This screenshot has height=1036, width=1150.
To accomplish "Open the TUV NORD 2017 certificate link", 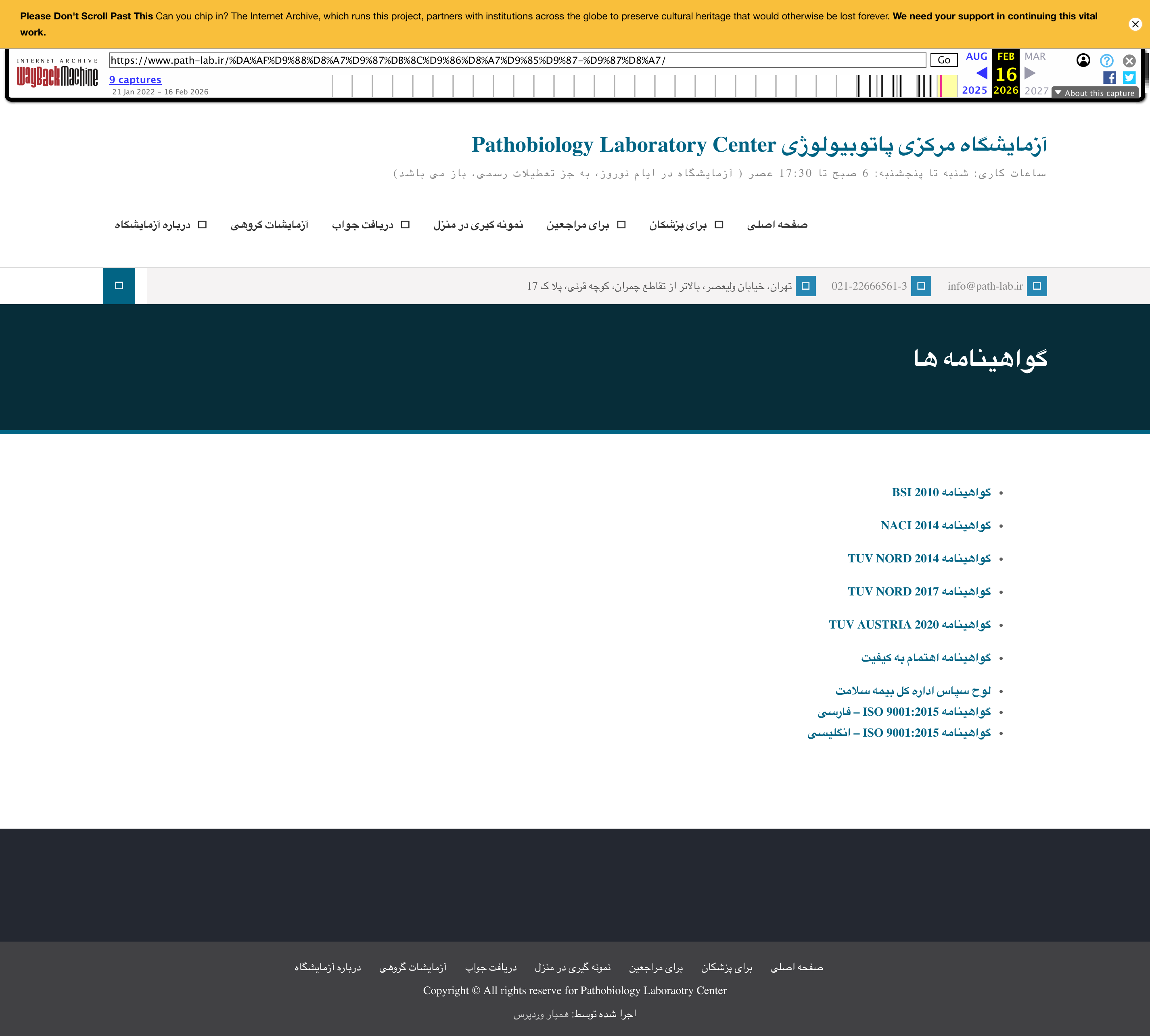I will click(919, 591).
